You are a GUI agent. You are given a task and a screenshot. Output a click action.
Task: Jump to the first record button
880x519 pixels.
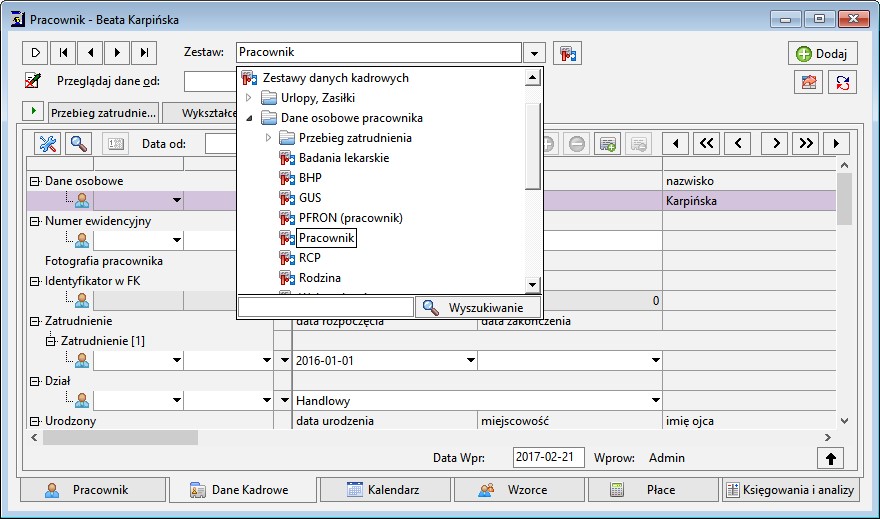tap(63, 52)
